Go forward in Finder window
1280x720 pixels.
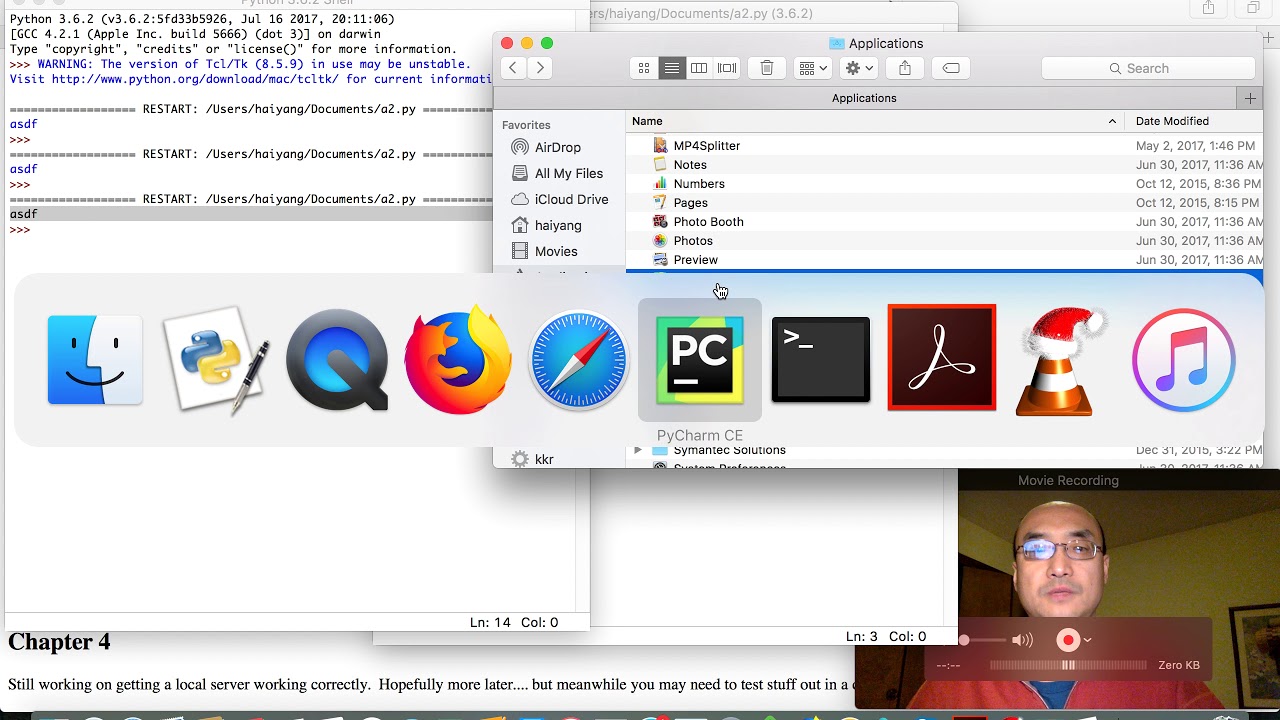tap(540, 68)
